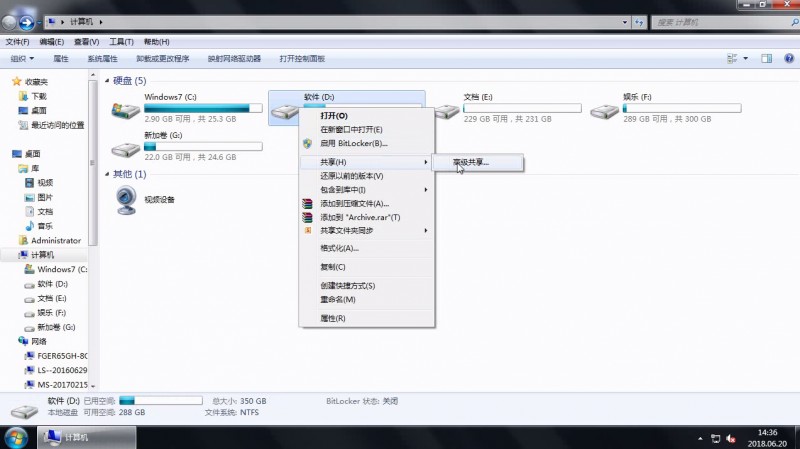The height and width of the screenshot is (449, 800).
Task: Choose 启用 BitLocker(B) in context menu
Action: click(x=366, y=143)
